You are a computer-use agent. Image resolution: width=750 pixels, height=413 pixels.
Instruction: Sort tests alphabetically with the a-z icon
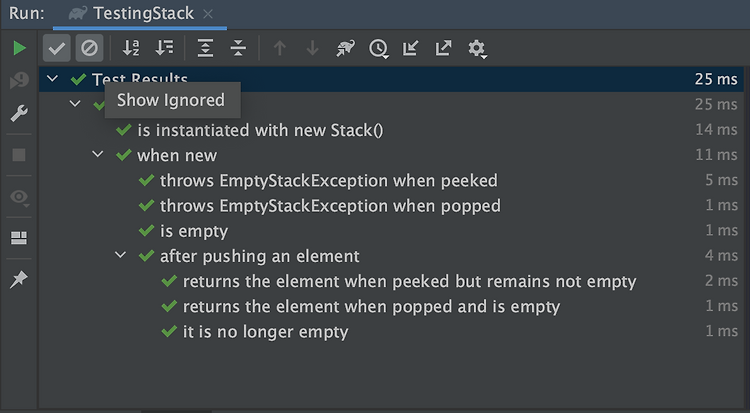click(x=131, y=48)
